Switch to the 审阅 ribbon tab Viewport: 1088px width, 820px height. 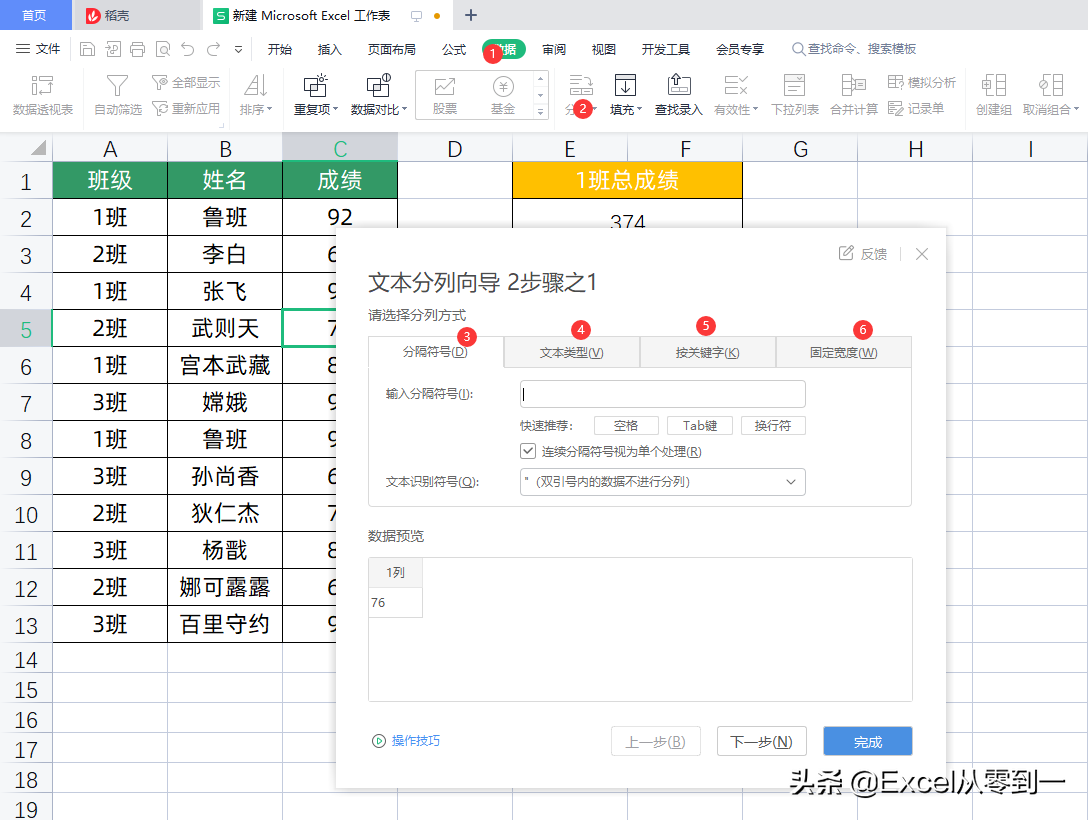[554, 49]
